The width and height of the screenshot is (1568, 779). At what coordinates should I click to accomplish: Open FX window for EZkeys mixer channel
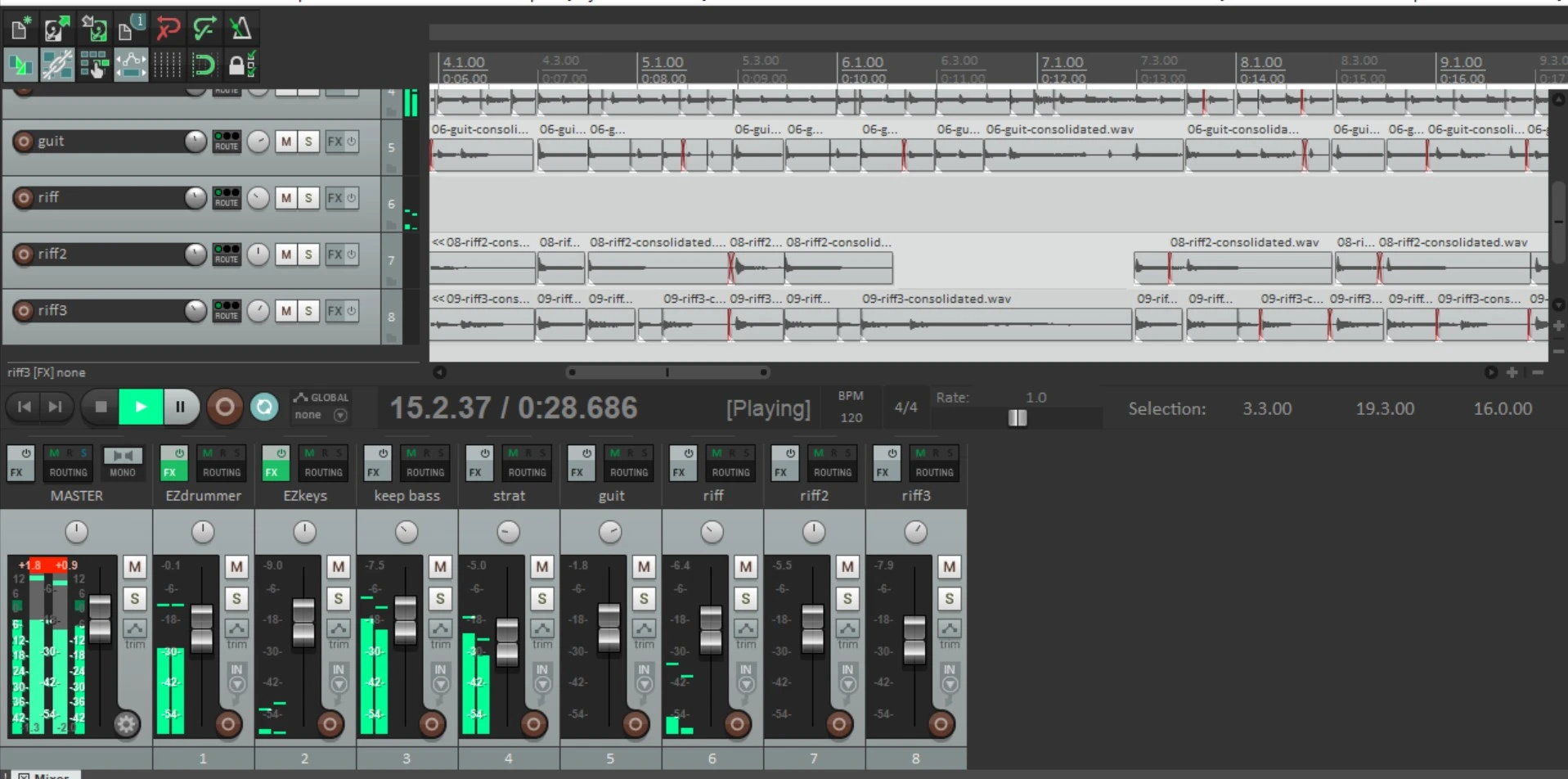tap(272, 463)
